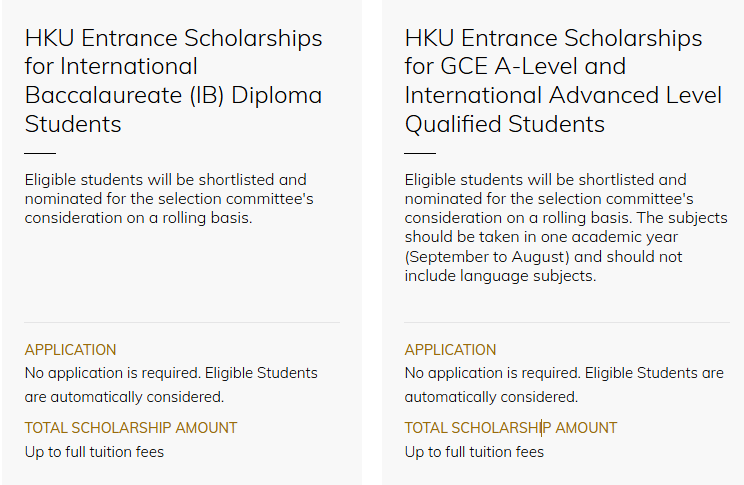
Task: Click 'Up to full tuition fees' in IB card
Action: point(94,452)
